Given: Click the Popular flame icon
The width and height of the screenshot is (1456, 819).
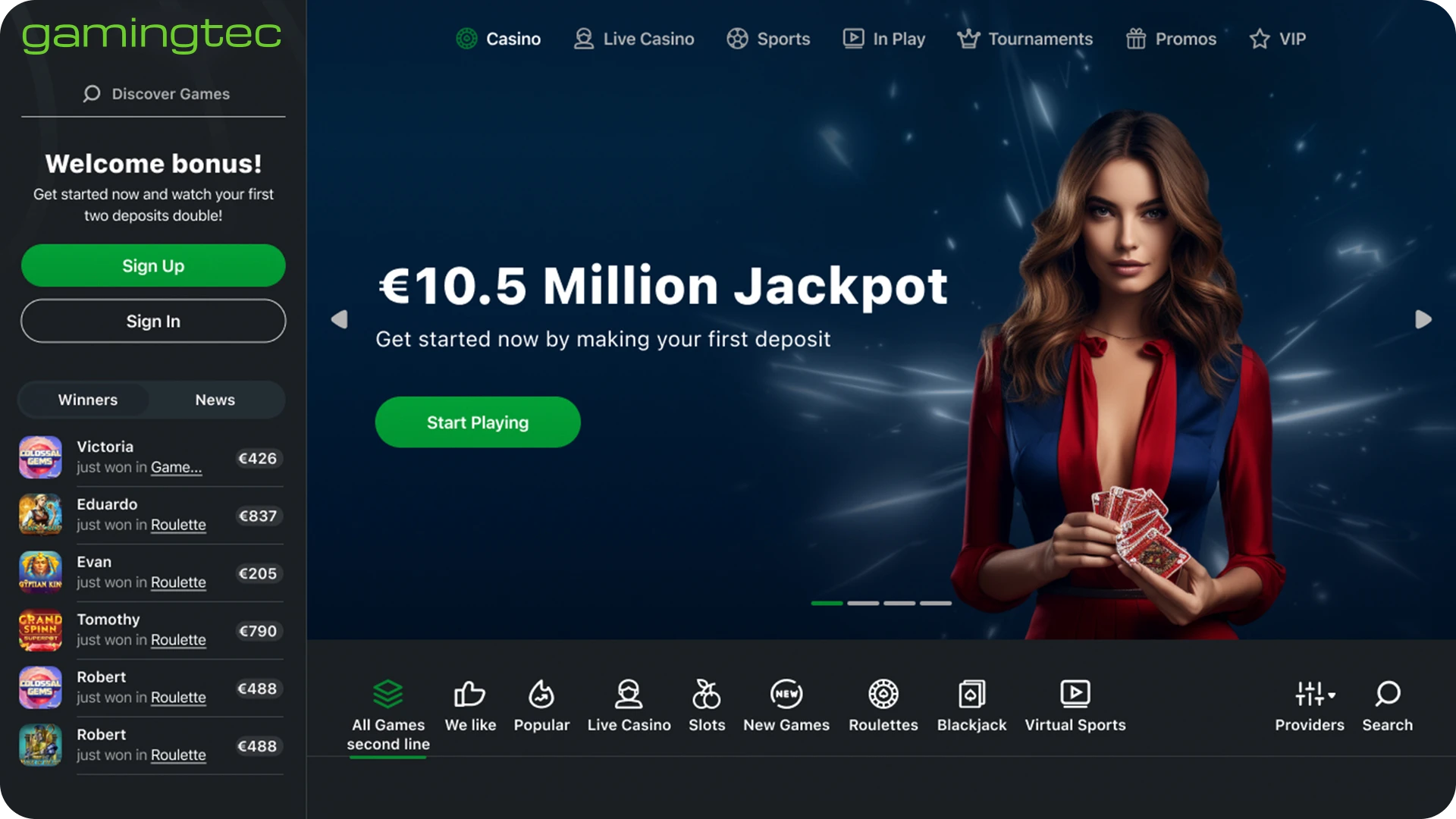Looking at the screenshot, I should click(541, 694).
